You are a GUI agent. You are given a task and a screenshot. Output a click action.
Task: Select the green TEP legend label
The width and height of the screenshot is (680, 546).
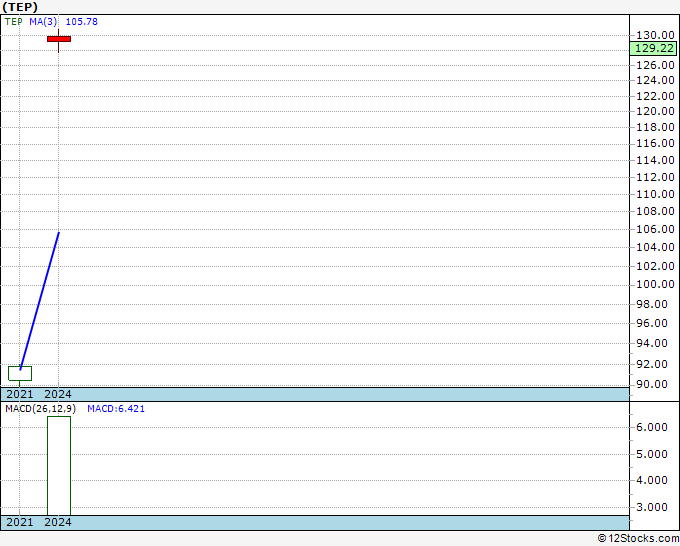pyautogui.click(x=14, y=21)
